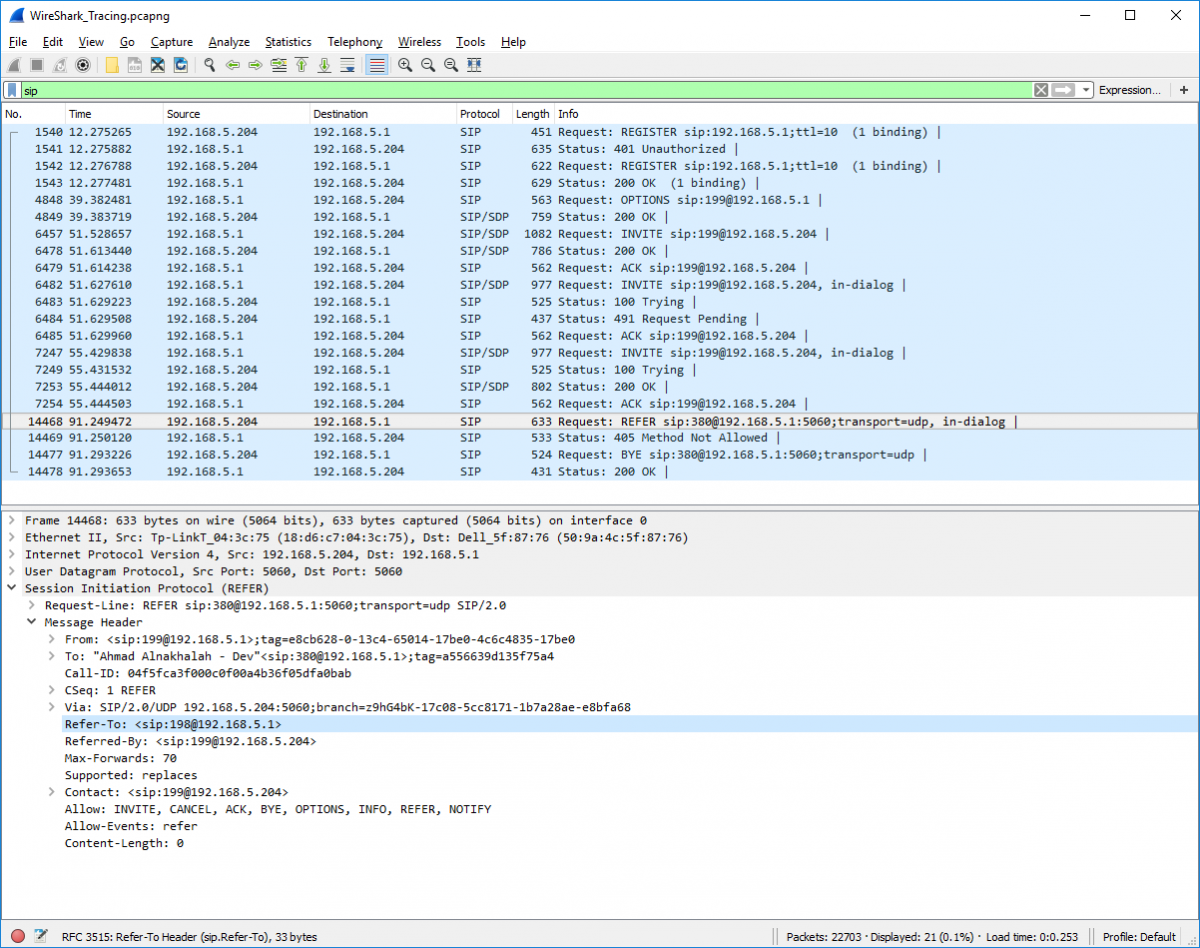Sort by the Destination column header
The image size is (1200, 948).
click(382, 114)
